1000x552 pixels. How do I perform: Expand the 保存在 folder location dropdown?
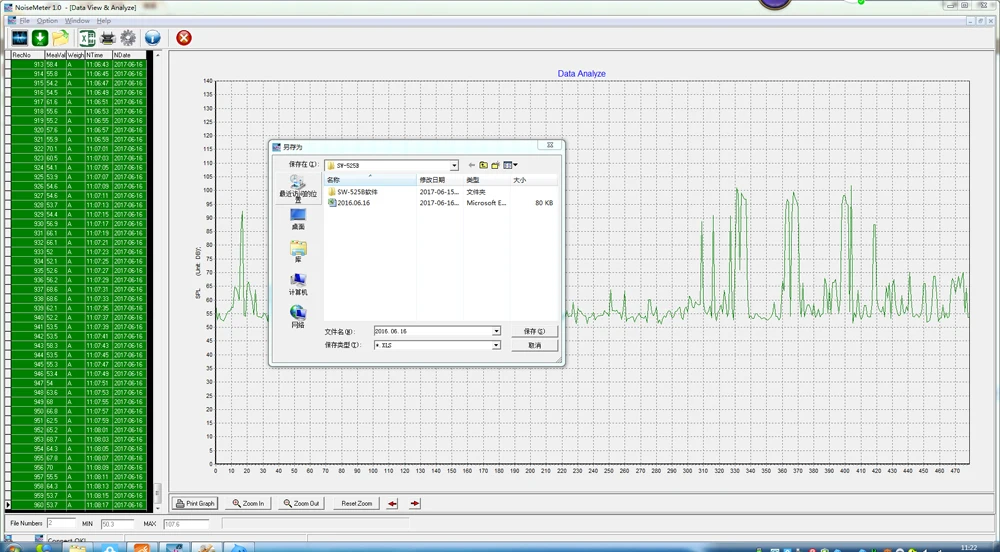coord(454,166)
